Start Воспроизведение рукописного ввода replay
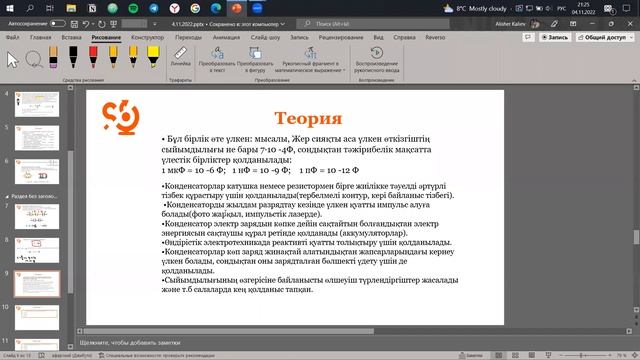This screenshot has width=640, height=360. coord(377,60)
